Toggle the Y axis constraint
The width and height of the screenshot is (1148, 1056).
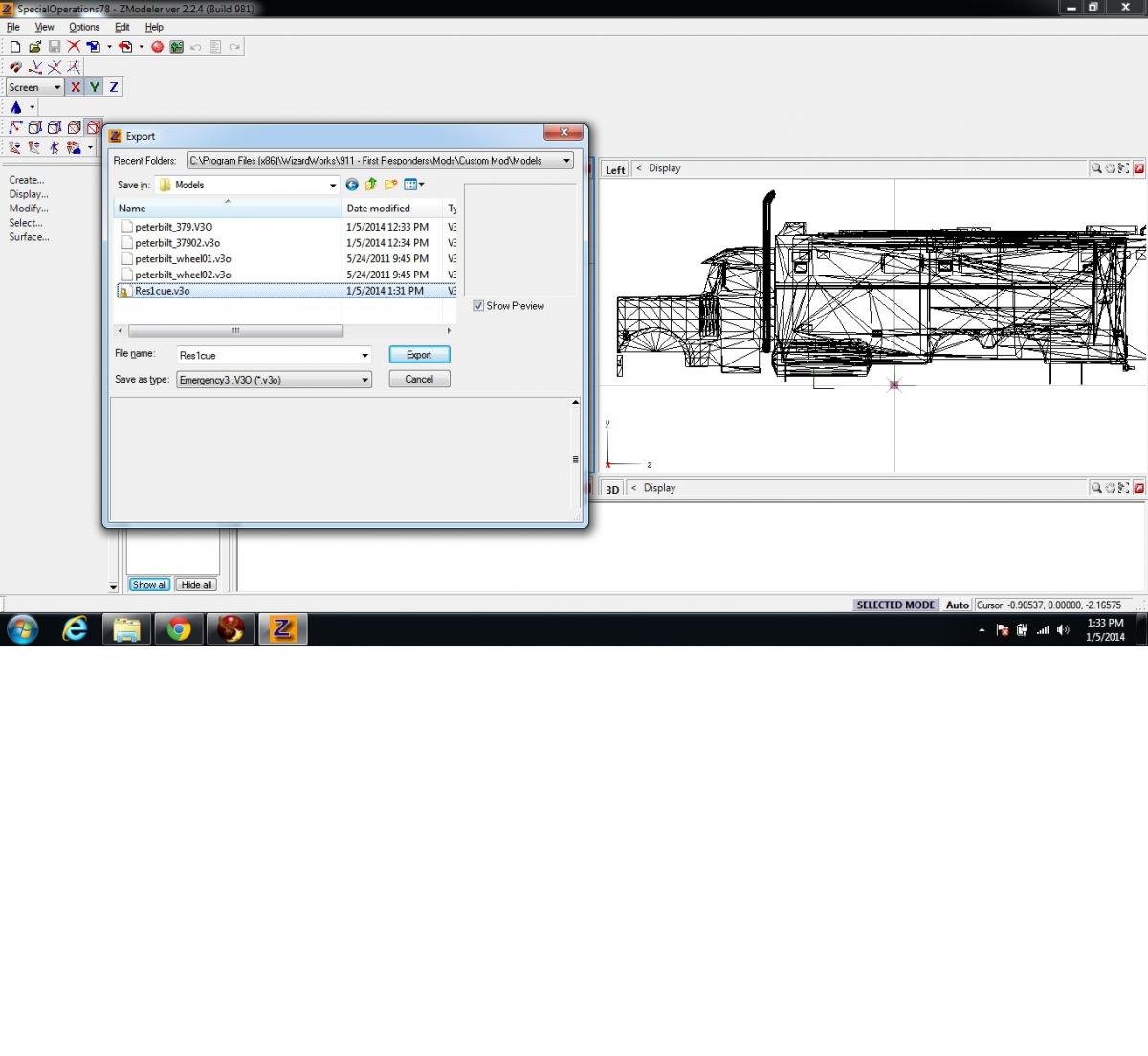(95, 87)
